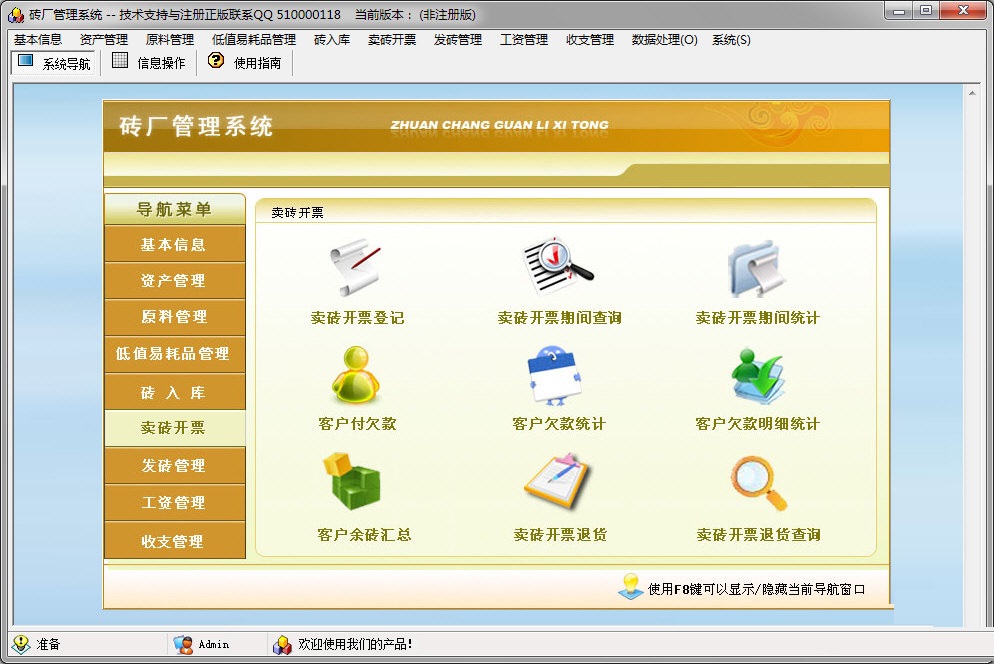The width and height of the screenshot is (994, 664).
Task: Open the 低值易耗品管理 menu in menu bar
Action: [254, 40]
